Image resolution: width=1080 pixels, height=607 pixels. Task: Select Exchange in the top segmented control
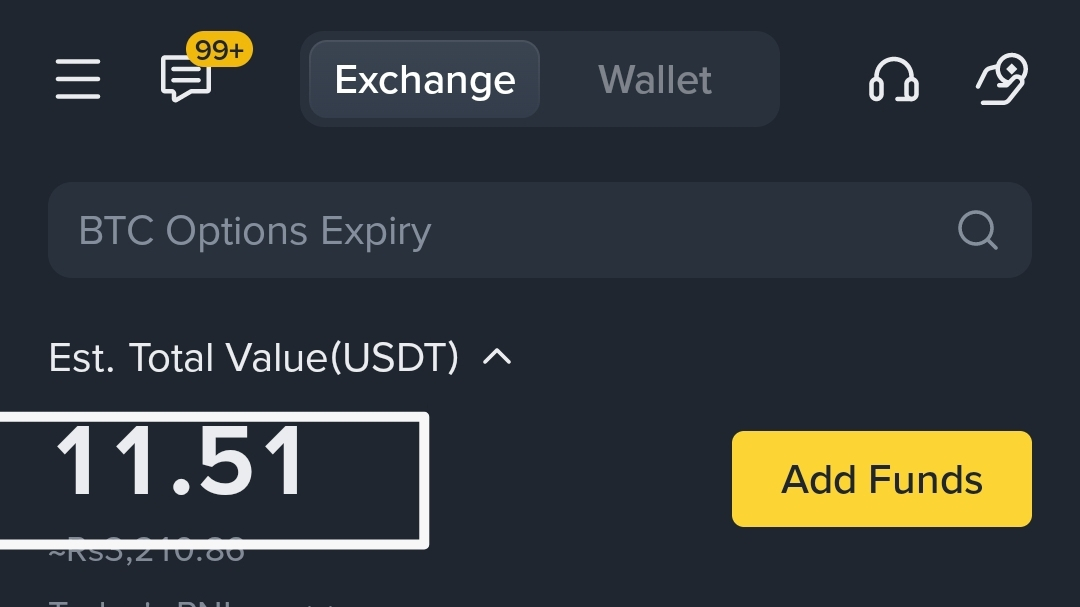tap(424, 79)
